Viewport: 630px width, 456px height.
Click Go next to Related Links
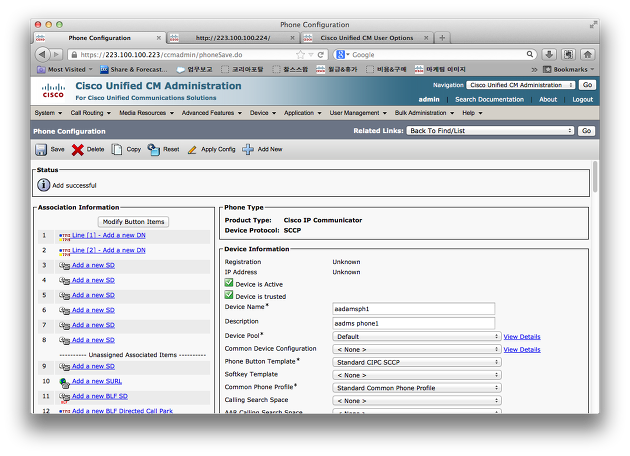coord(587,131)
